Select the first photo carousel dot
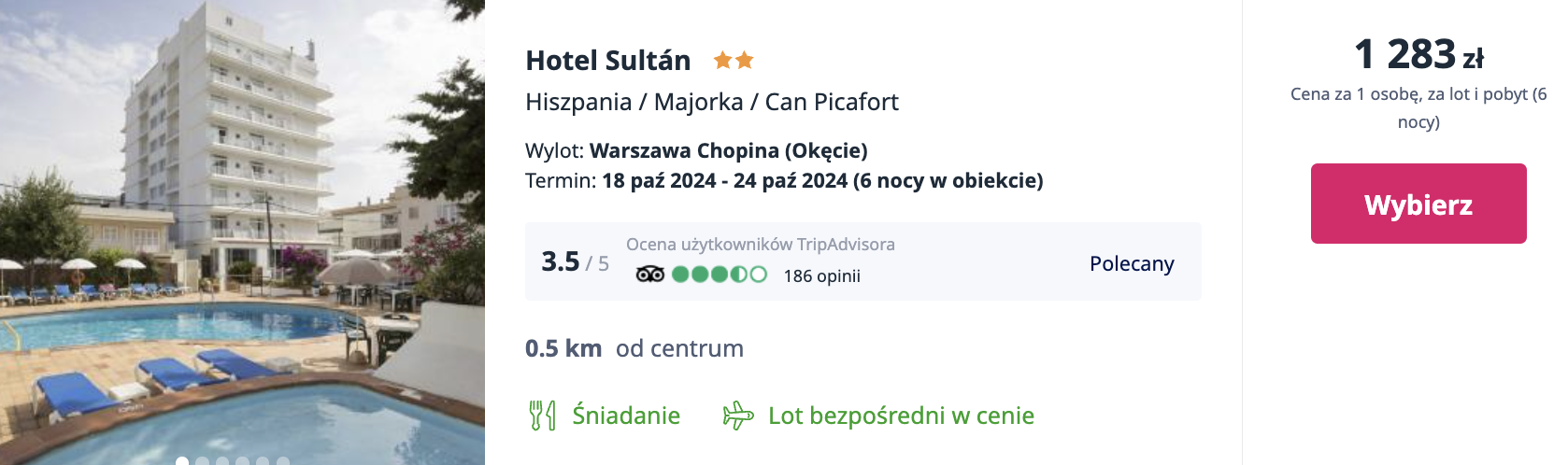Screen dimensions: 1568x465 [x=182, y=461]
